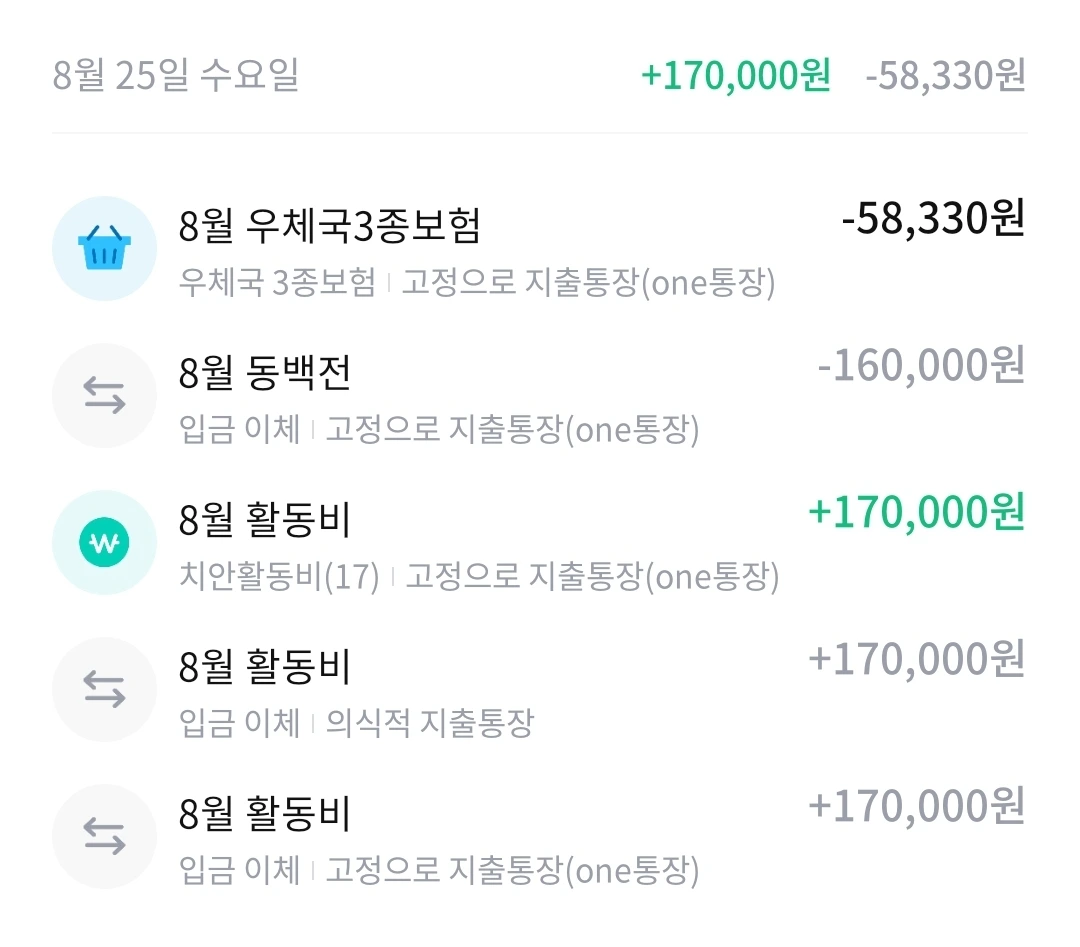This screenshot has width=1080, height=947.
Task: Tap the 치안활동비(17) category label
Action: 279,577
